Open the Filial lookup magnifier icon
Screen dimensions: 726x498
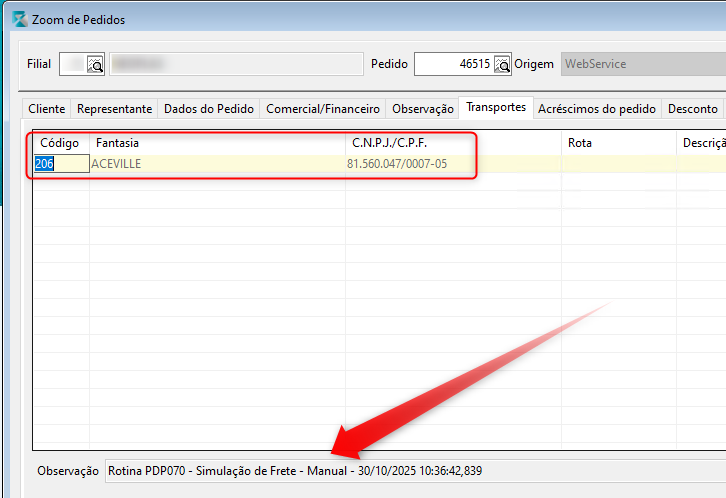click(95, 64)
